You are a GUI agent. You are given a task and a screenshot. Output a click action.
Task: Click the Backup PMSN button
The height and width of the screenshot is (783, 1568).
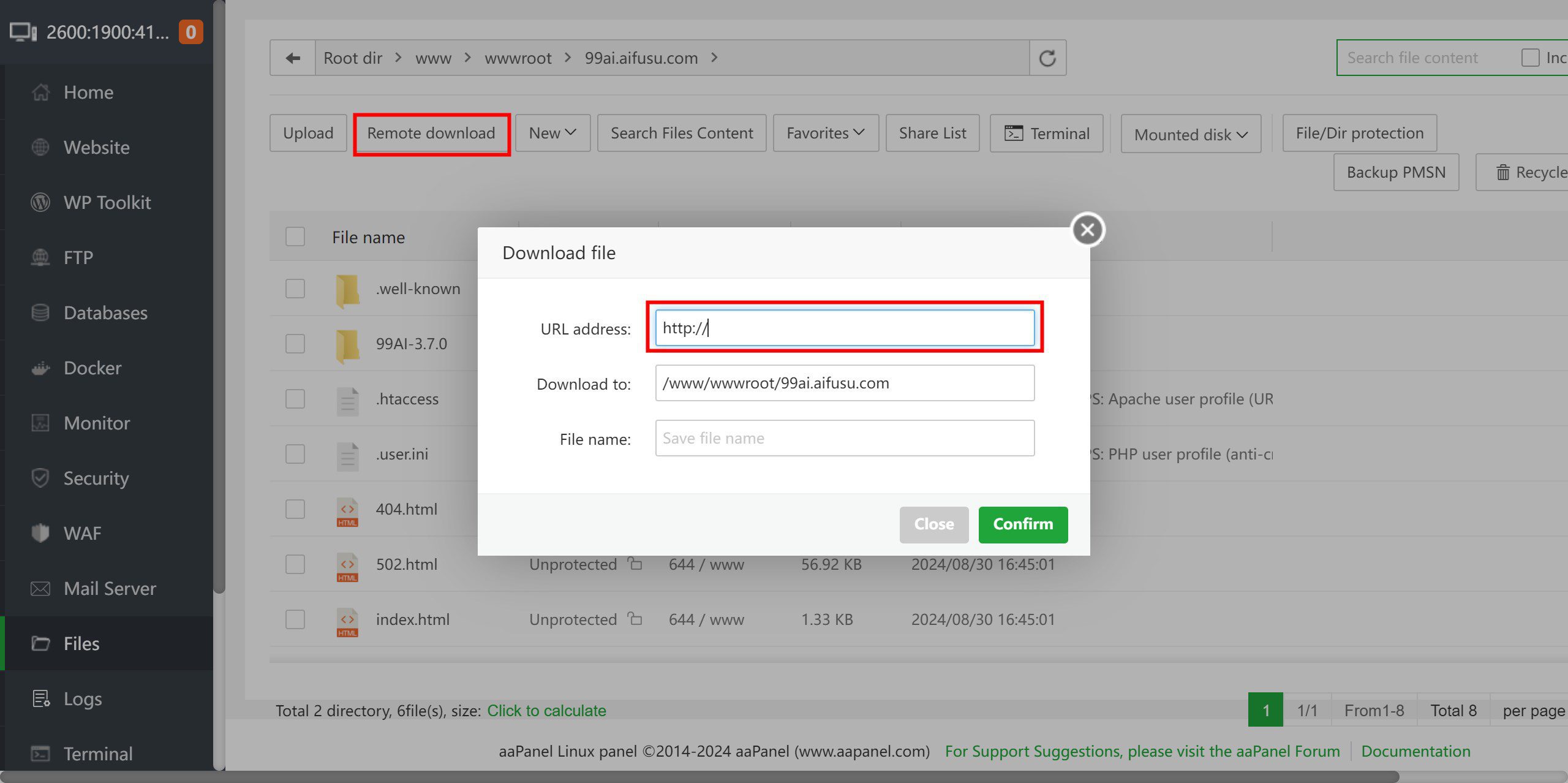(x=1396, y=172)
